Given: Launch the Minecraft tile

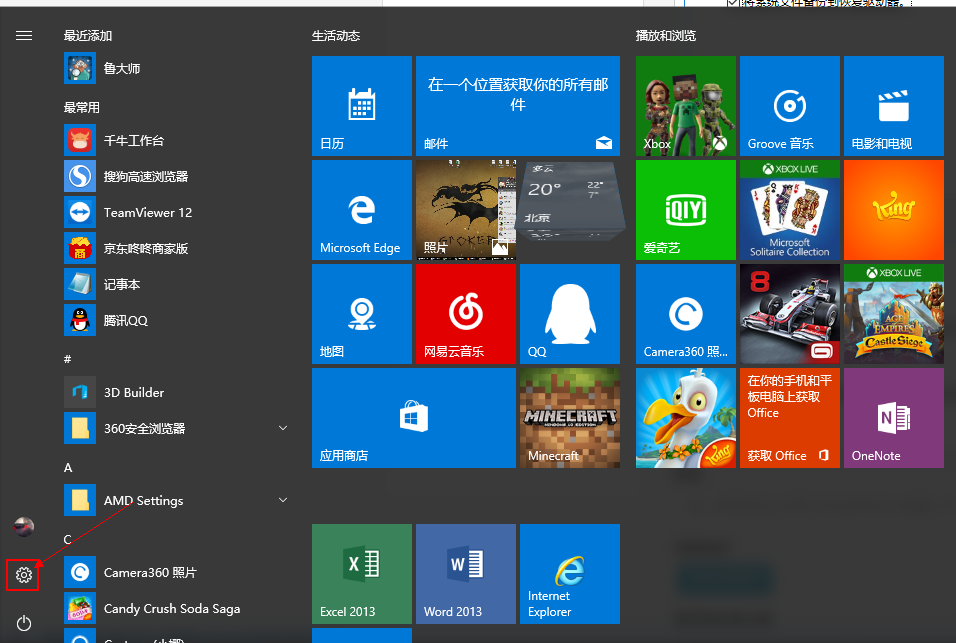Looking at the screenshot, I should (569, 417).
